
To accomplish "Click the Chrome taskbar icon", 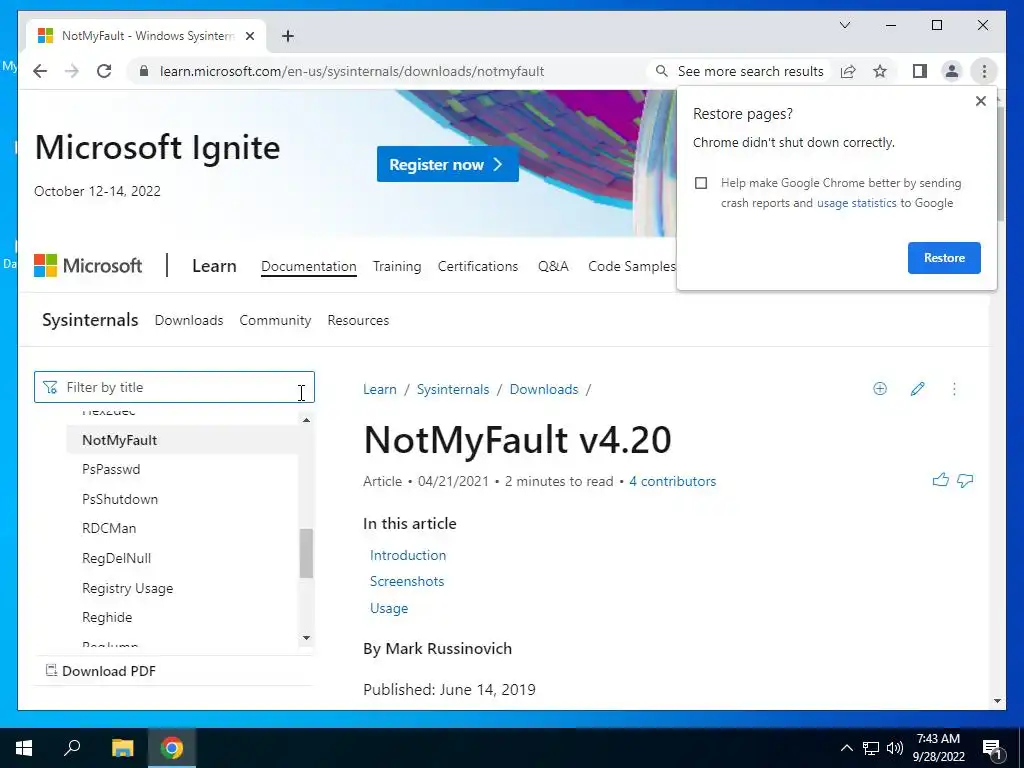I will pos(172,748).
